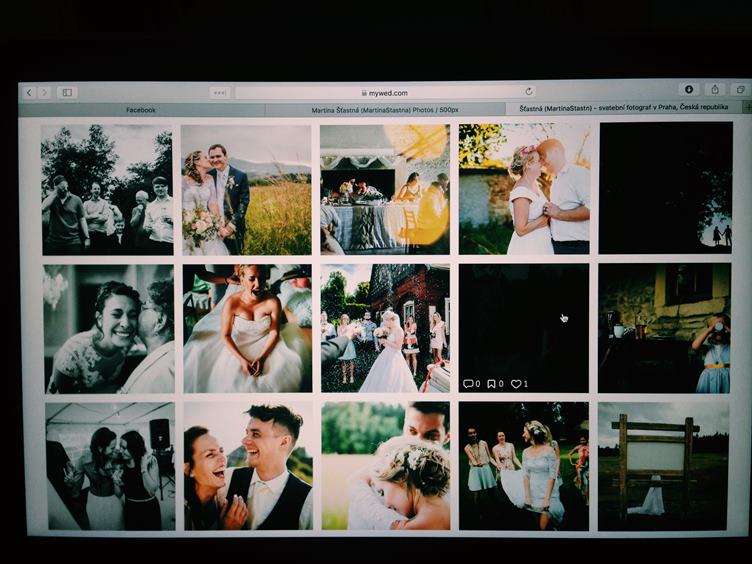Open photo of groom embracing bride with flower crown
The width and height of the screenshot is (752, 564).
[x=386, y=466]
